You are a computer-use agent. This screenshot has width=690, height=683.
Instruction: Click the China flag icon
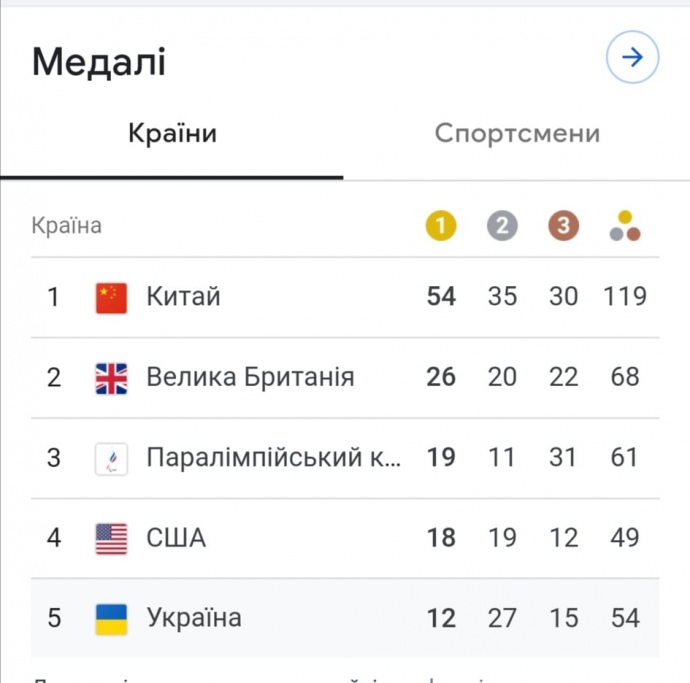(111, 297)
